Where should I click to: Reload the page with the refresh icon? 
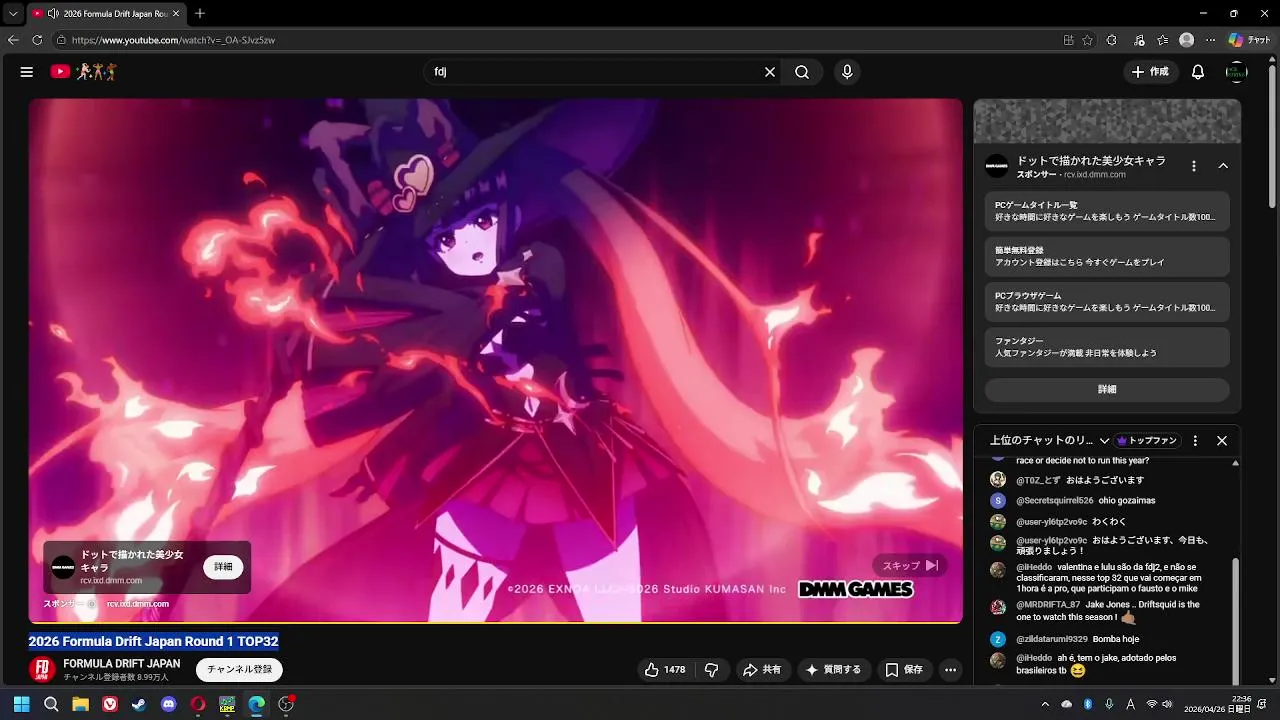pos(37,40)
